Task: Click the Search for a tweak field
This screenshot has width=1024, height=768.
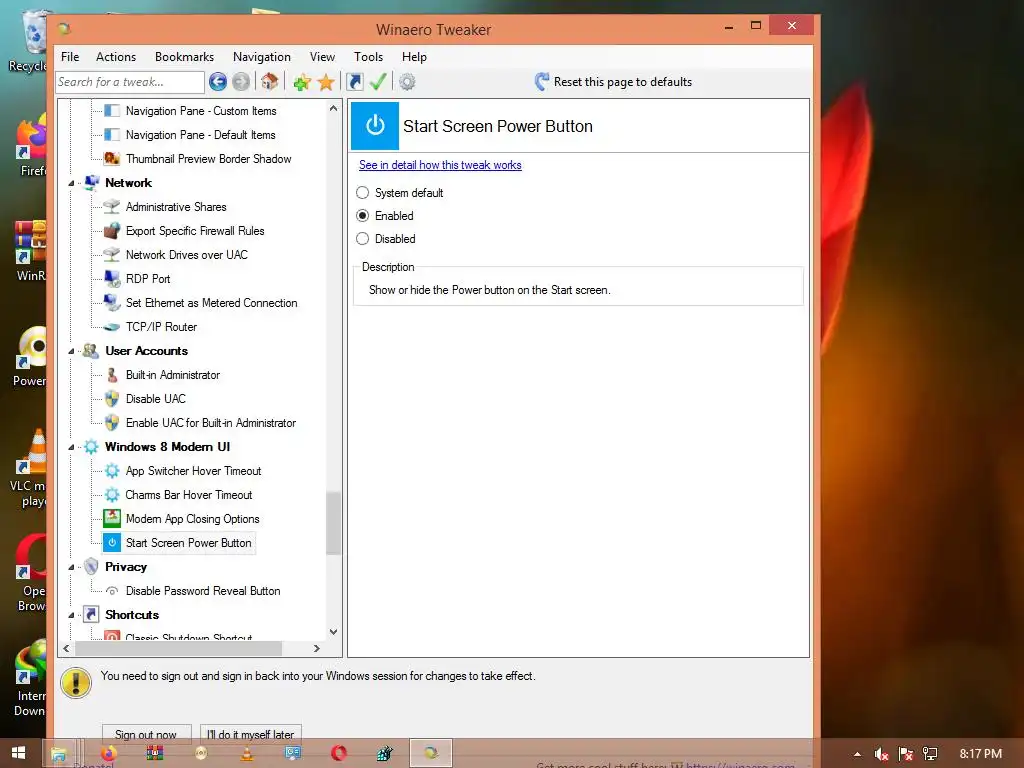Action: point(130,82)
